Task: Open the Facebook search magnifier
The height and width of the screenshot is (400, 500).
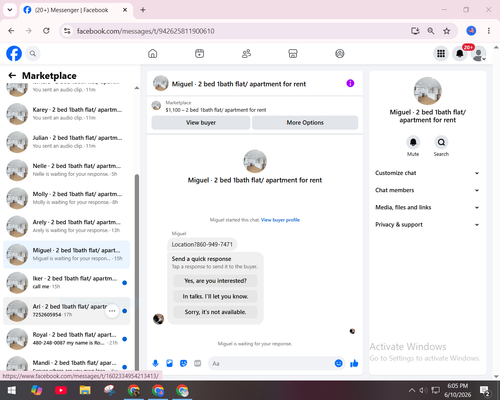Action: (x=33, y=53)
